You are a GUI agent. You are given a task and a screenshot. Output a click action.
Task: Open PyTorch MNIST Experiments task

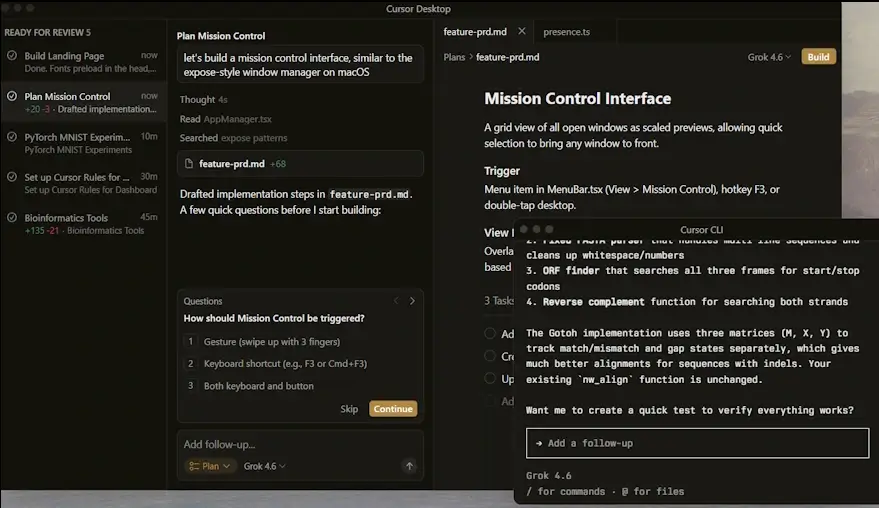click(83, 142)
